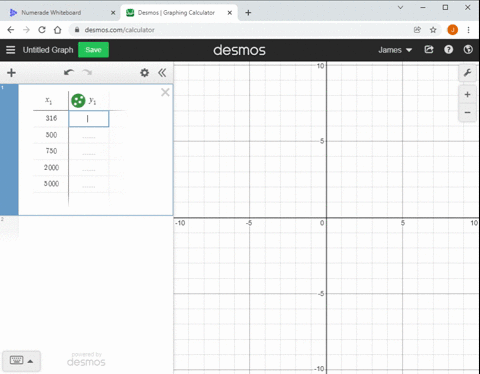The image size is (480, 374).
Task: Bookmark this page with the star icon
Action: [x=433, y=30]
